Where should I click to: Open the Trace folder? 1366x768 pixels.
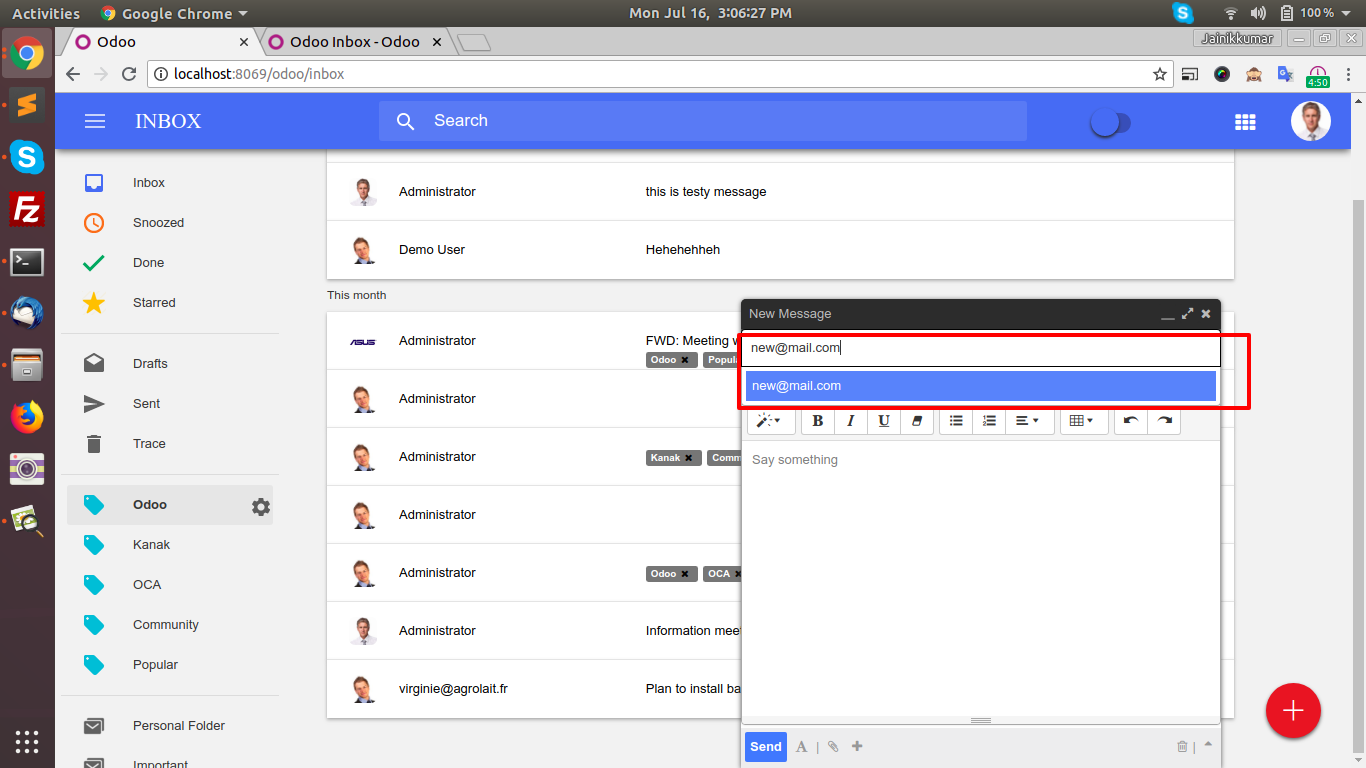149,444
